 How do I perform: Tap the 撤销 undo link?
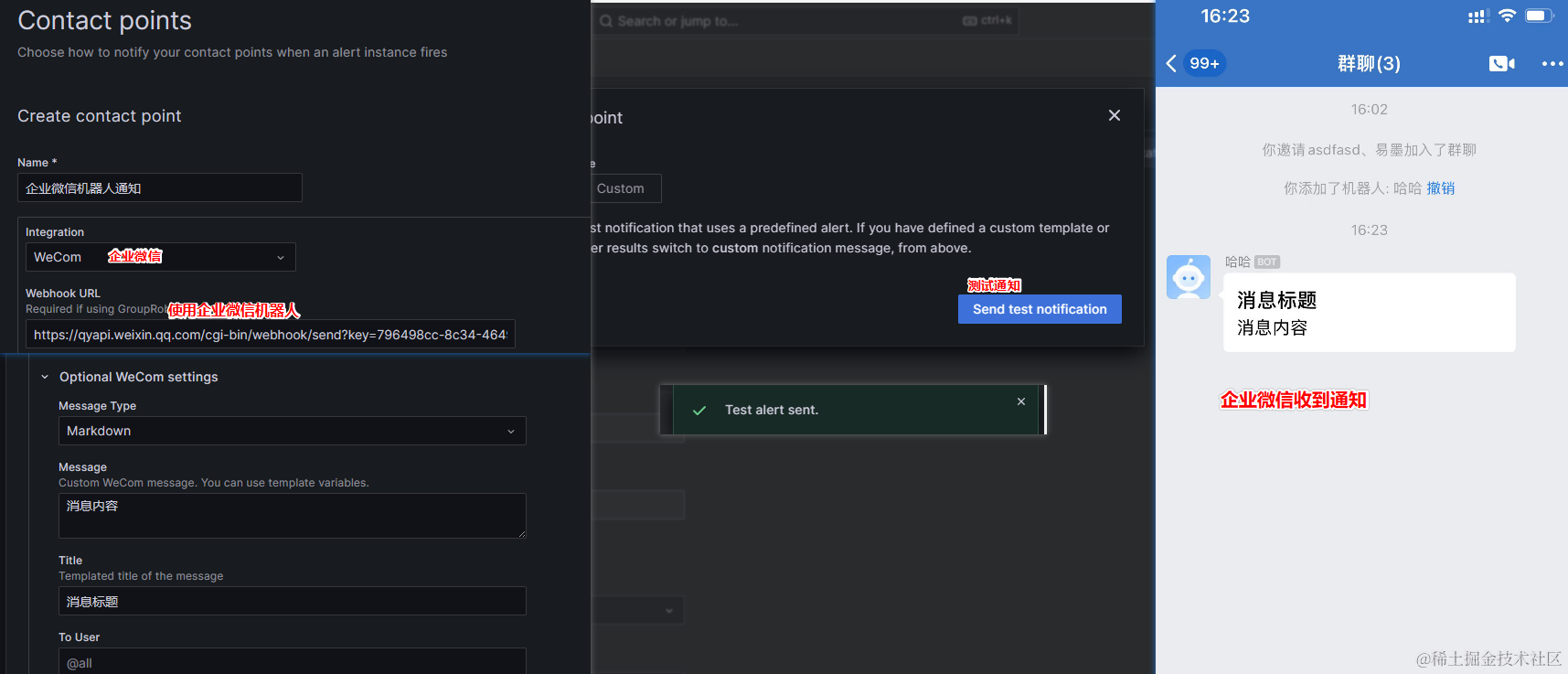pos(1441,188)
